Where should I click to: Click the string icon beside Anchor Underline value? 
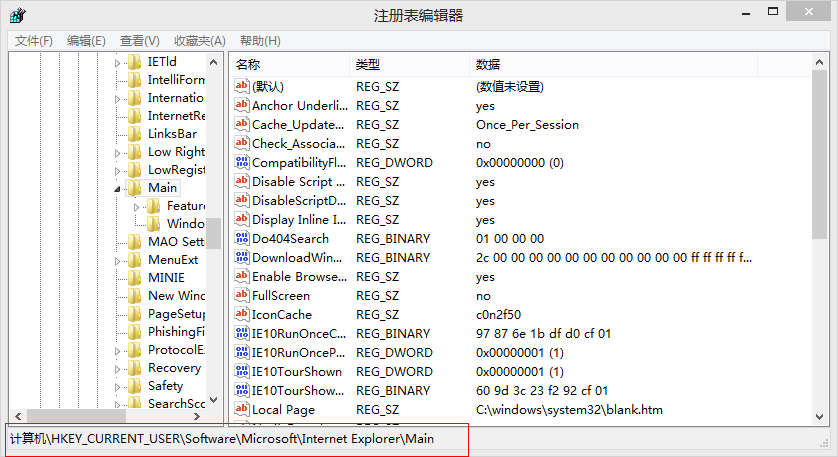pos(241,106)
